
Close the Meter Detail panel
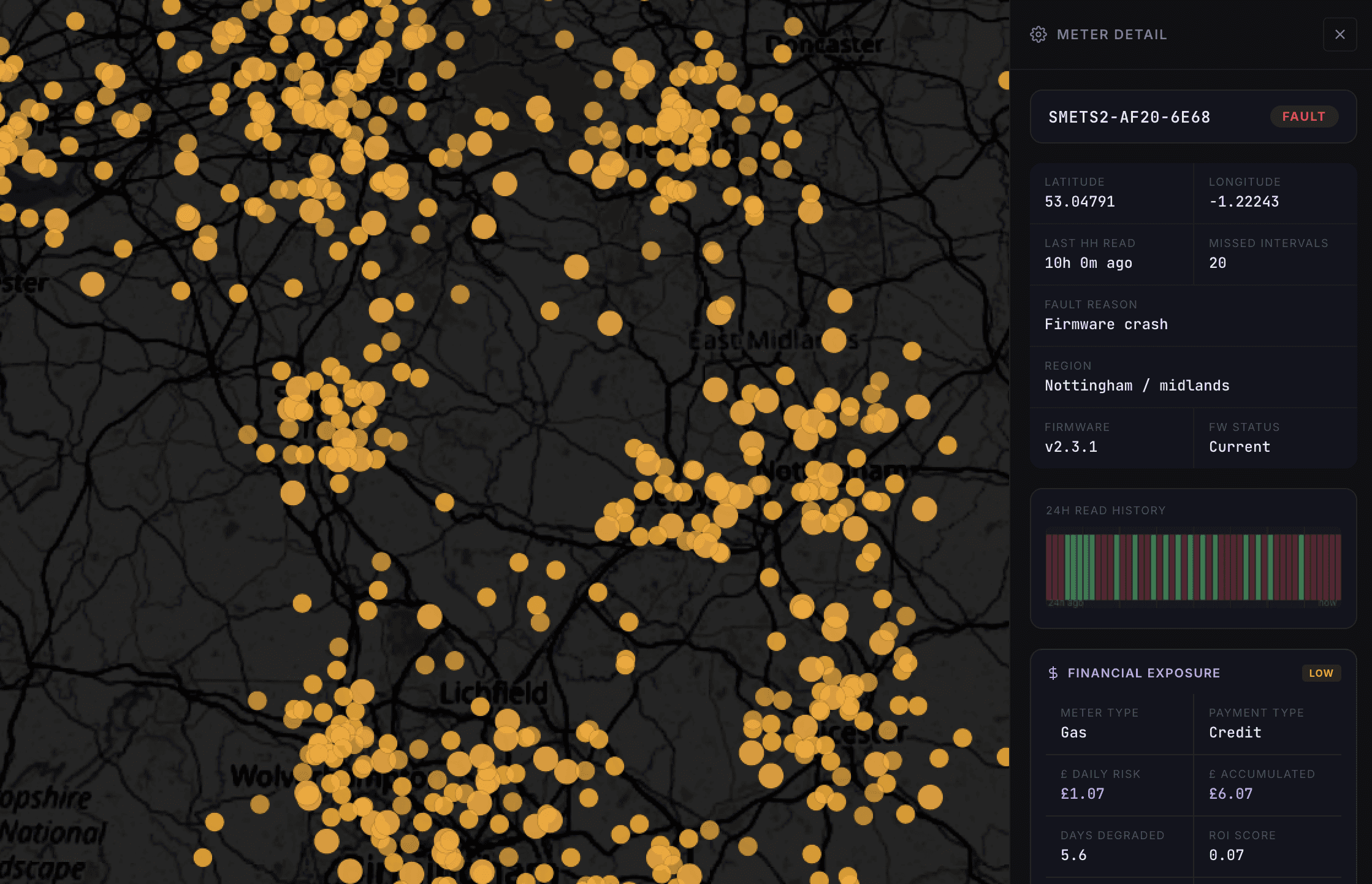[x=1340, y=34]
